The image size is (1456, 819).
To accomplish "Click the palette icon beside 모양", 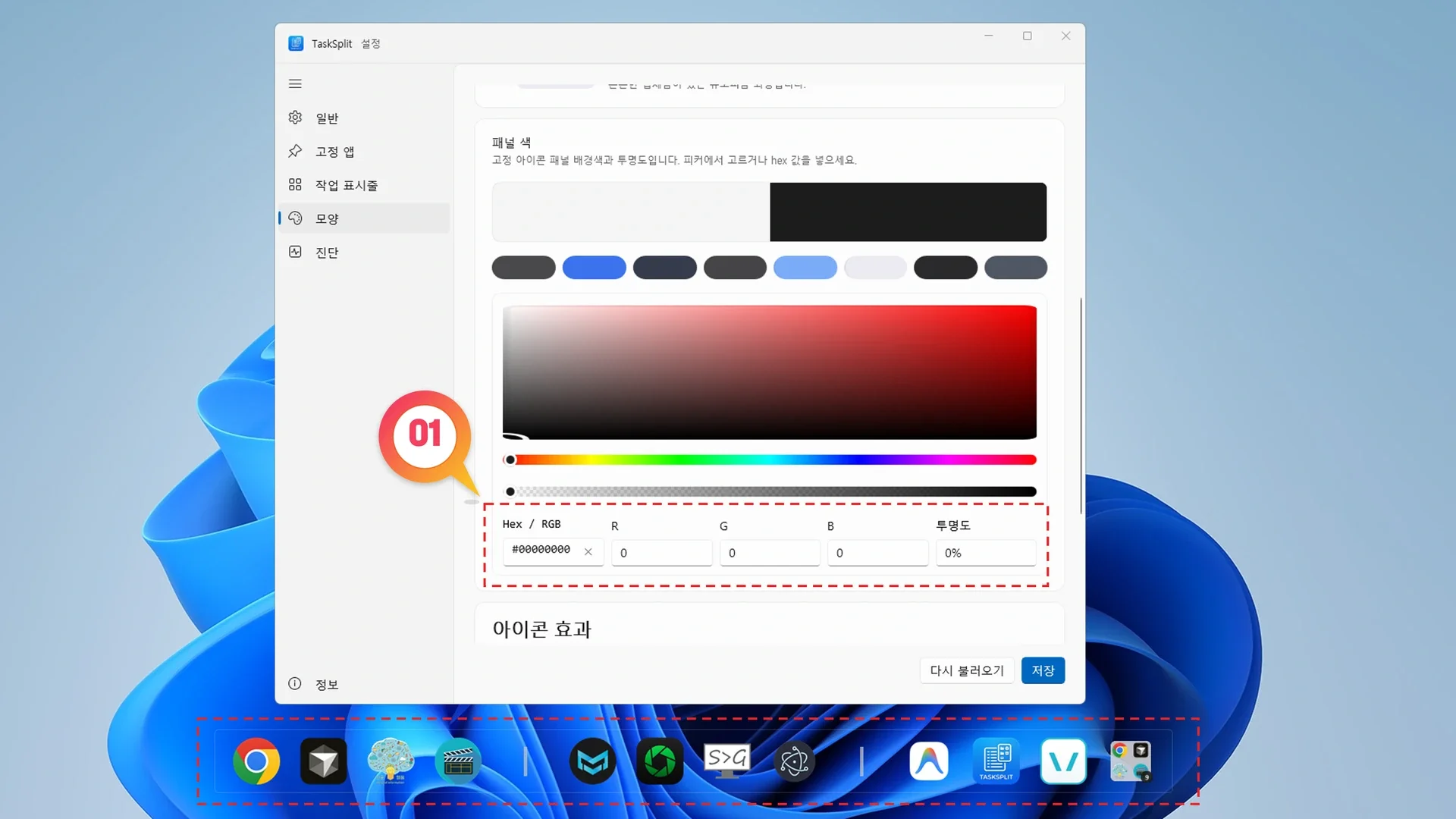I will (295, 218).
